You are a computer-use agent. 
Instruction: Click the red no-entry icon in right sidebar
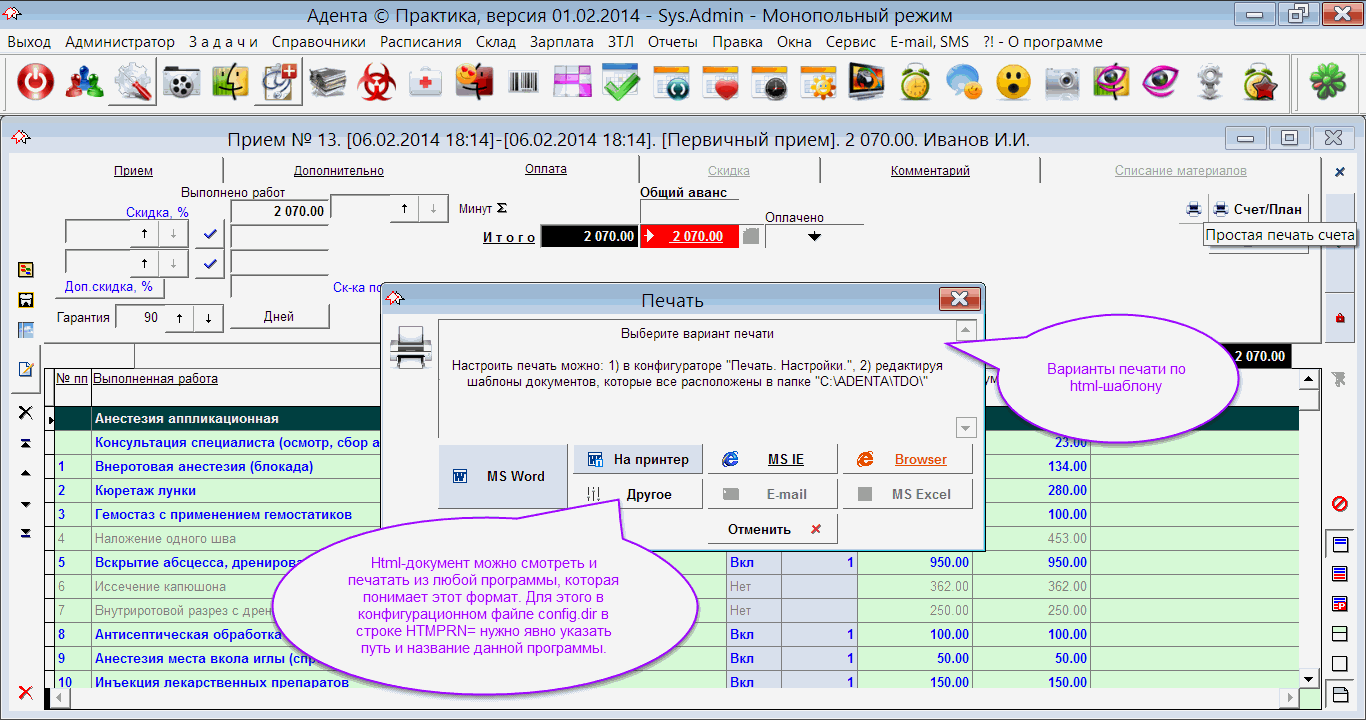(1340, 503)
